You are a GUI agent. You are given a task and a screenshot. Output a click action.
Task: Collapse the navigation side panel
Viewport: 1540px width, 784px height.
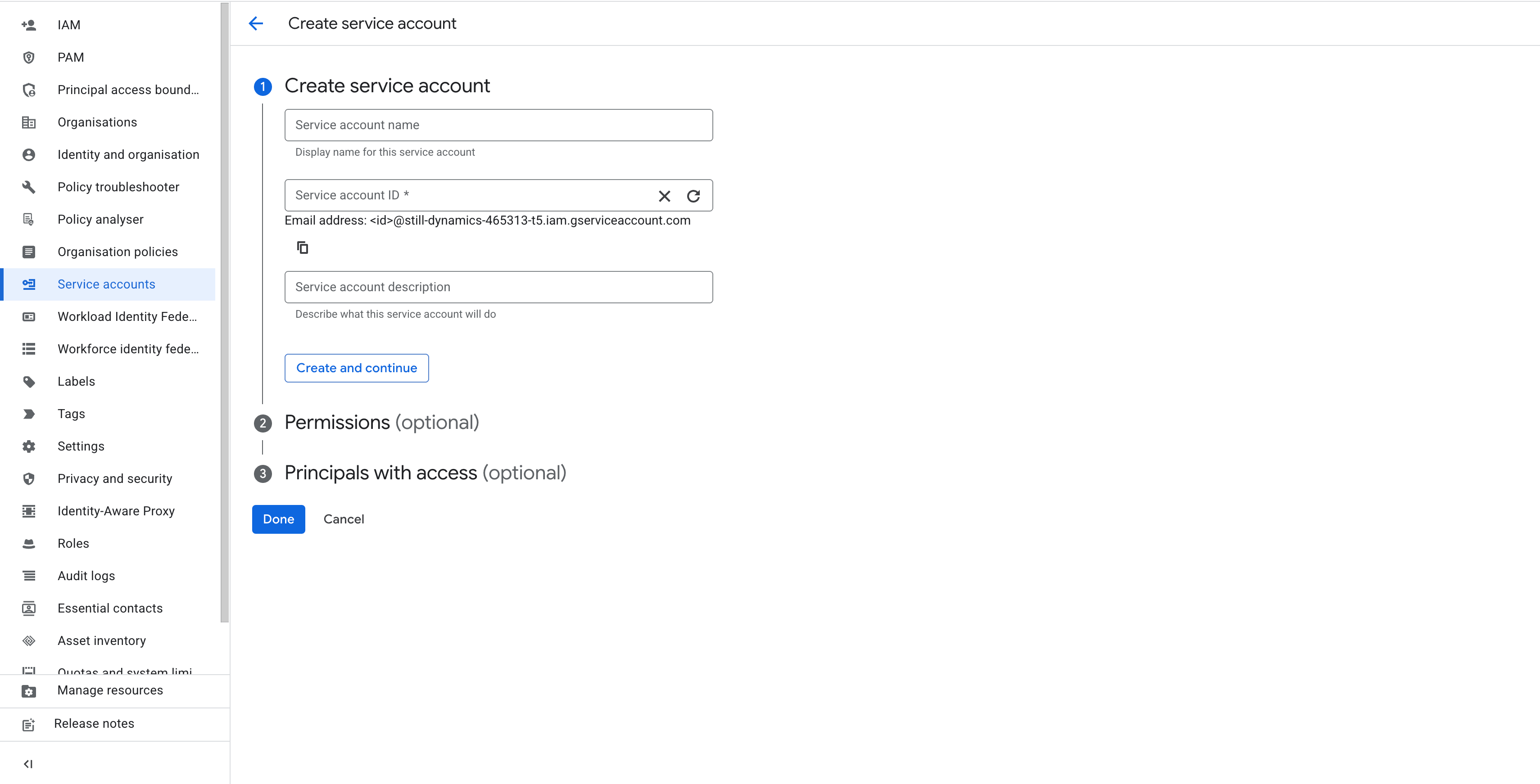pyautogui.click(x=28, y=763)
